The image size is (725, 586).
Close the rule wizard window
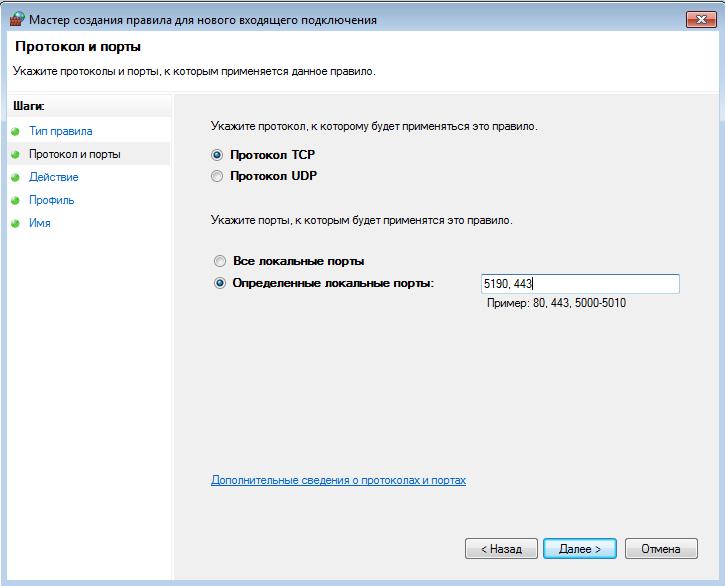[x=701, y=19]
